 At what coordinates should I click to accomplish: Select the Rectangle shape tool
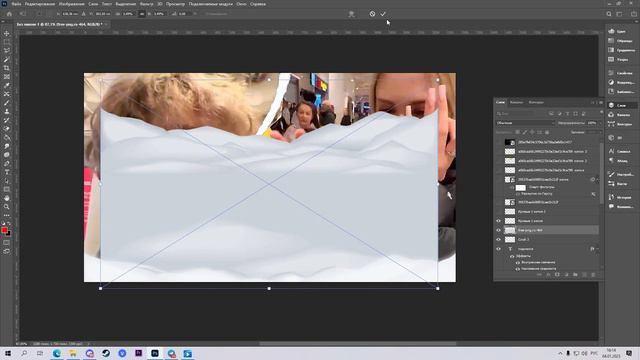(x=7, y=189)
